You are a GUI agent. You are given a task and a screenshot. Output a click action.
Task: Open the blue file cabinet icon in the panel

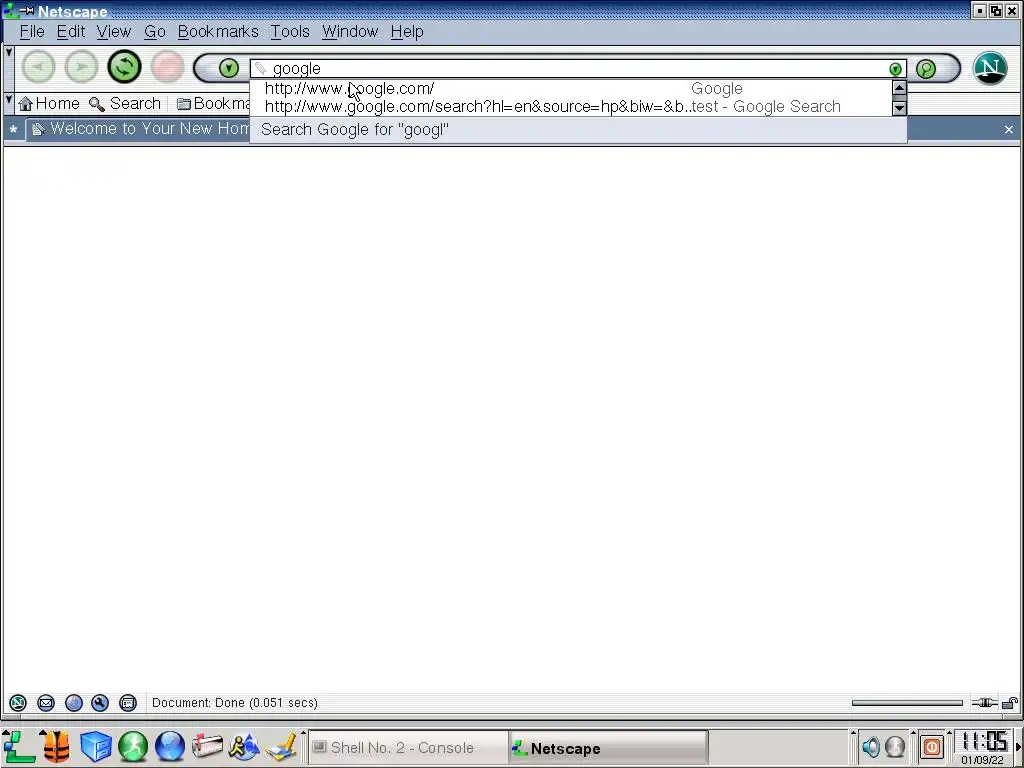point(95,747)
